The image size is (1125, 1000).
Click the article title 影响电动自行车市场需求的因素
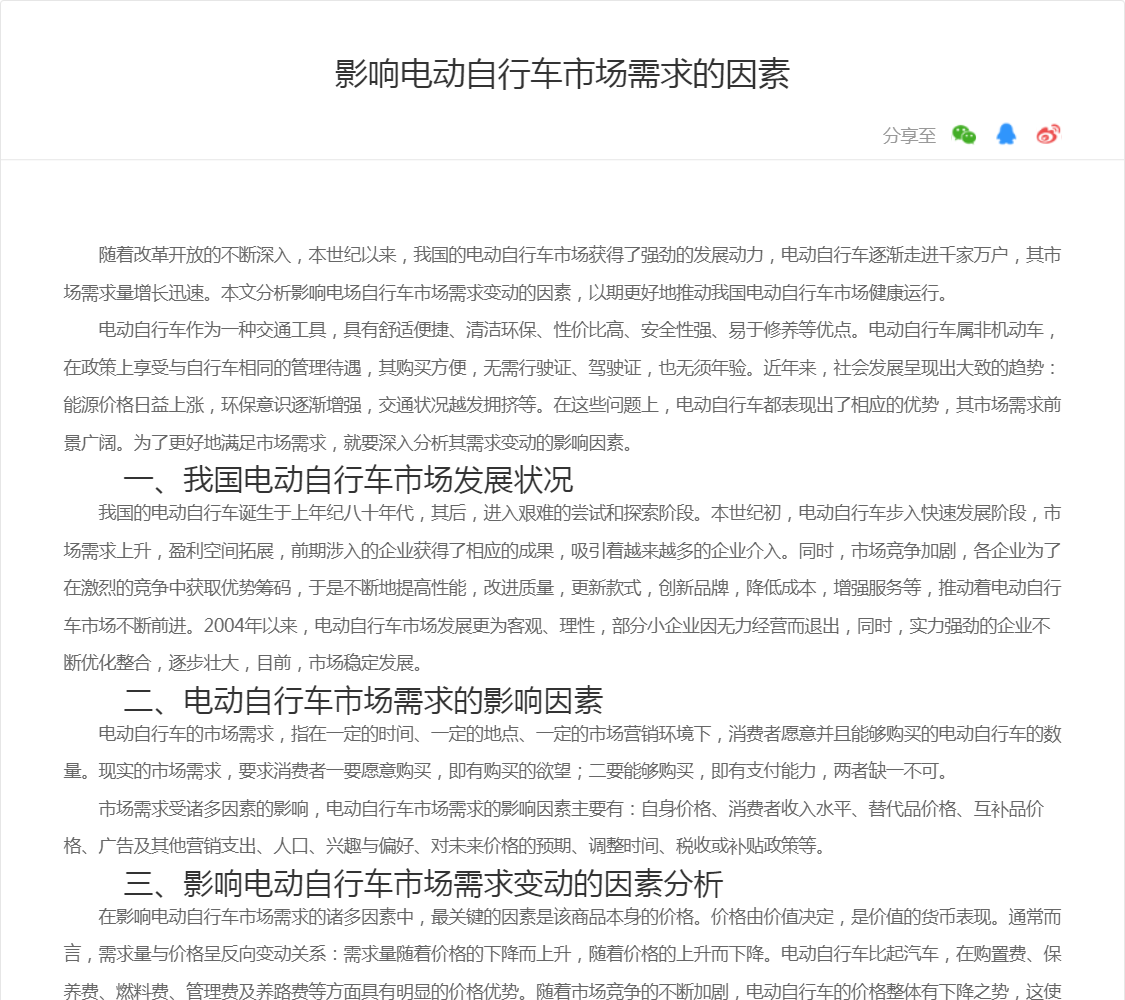tap(562, 74)
